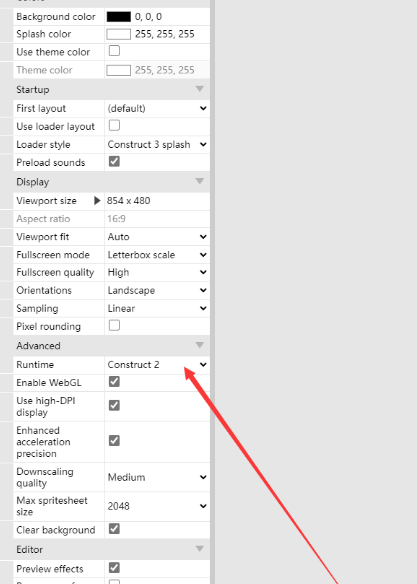Open the Max spritesheet size dropdown
This screenshot has width=417, height=584.
point(157,506)
